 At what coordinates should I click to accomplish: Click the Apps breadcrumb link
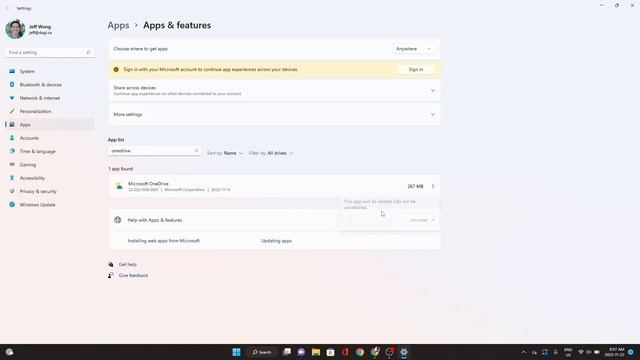[118, 25]
